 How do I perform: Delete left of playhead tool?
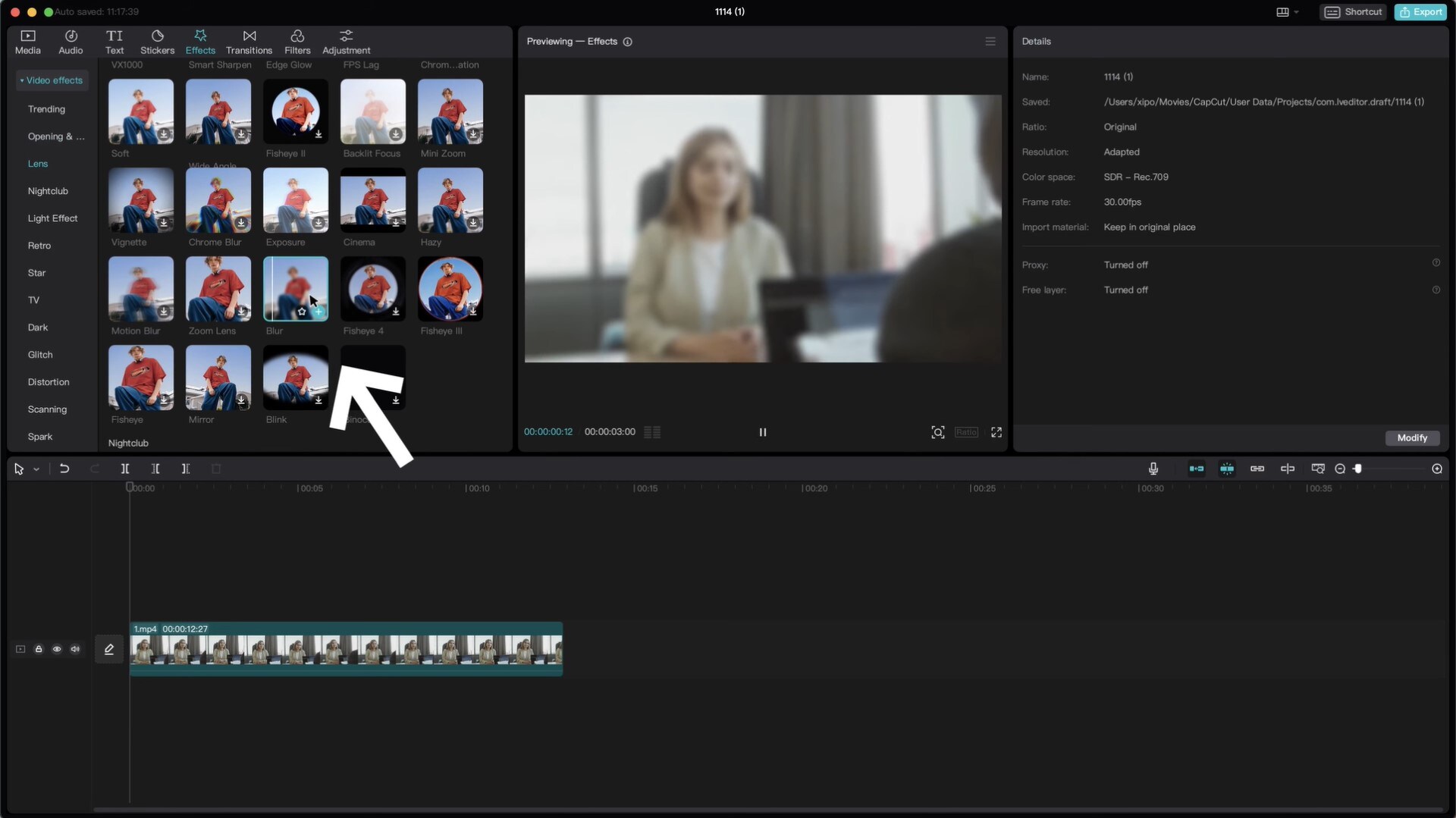(155, 469)
